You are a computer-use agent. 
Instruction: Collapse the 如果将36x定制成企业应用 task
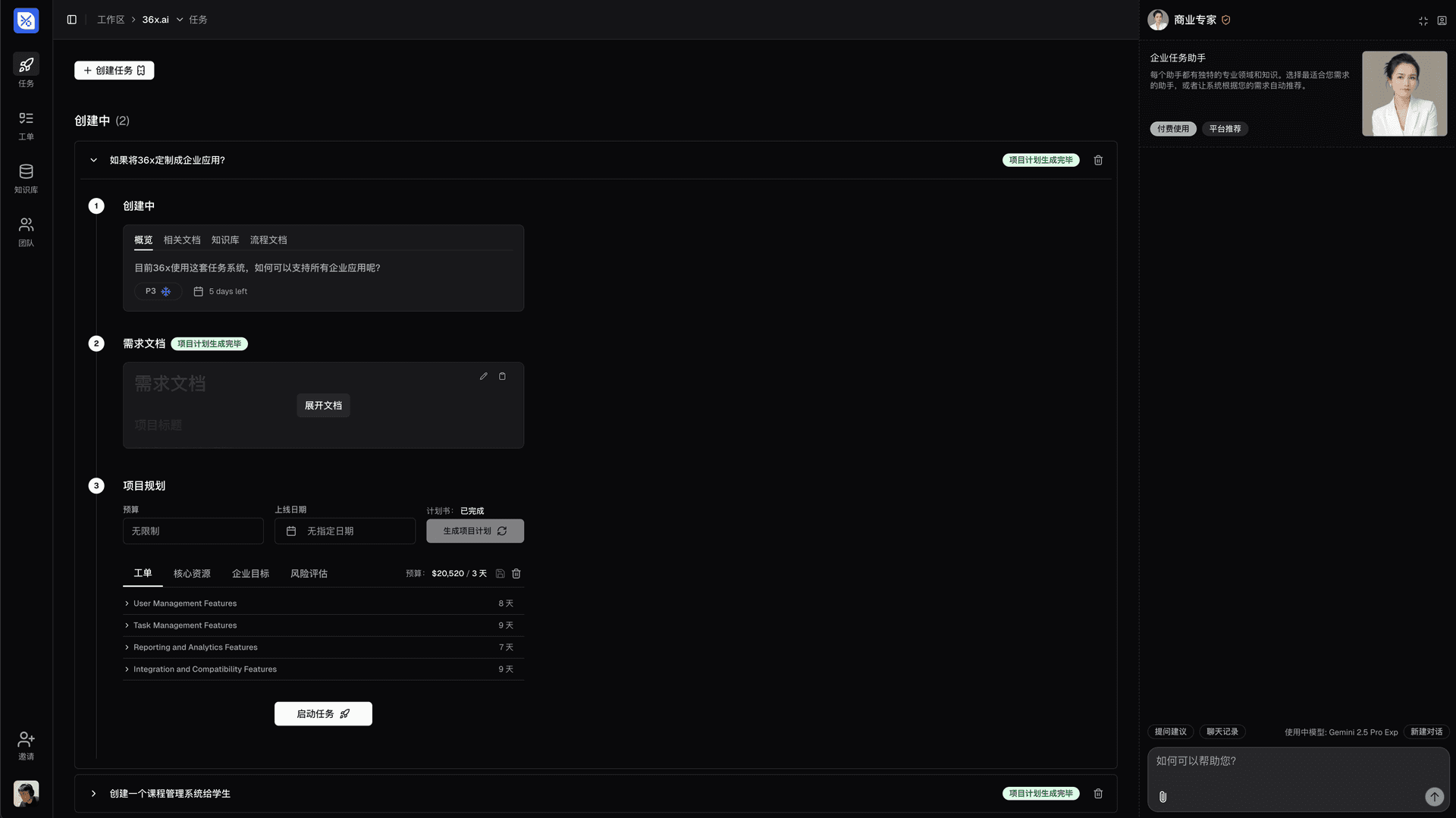point(93,160)
